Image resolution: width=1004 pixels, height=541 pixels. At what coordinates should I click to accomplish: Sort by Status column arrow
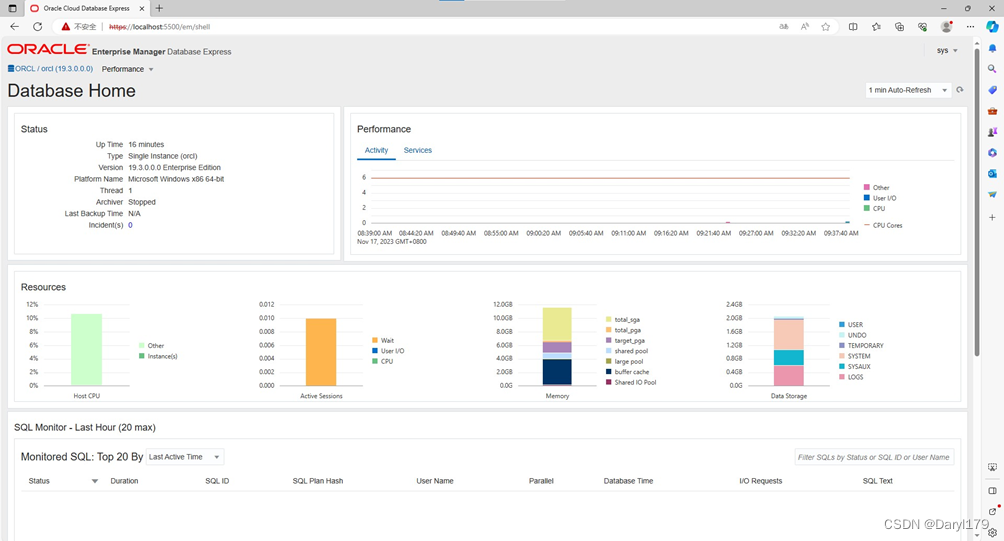[x=95, y=481]
